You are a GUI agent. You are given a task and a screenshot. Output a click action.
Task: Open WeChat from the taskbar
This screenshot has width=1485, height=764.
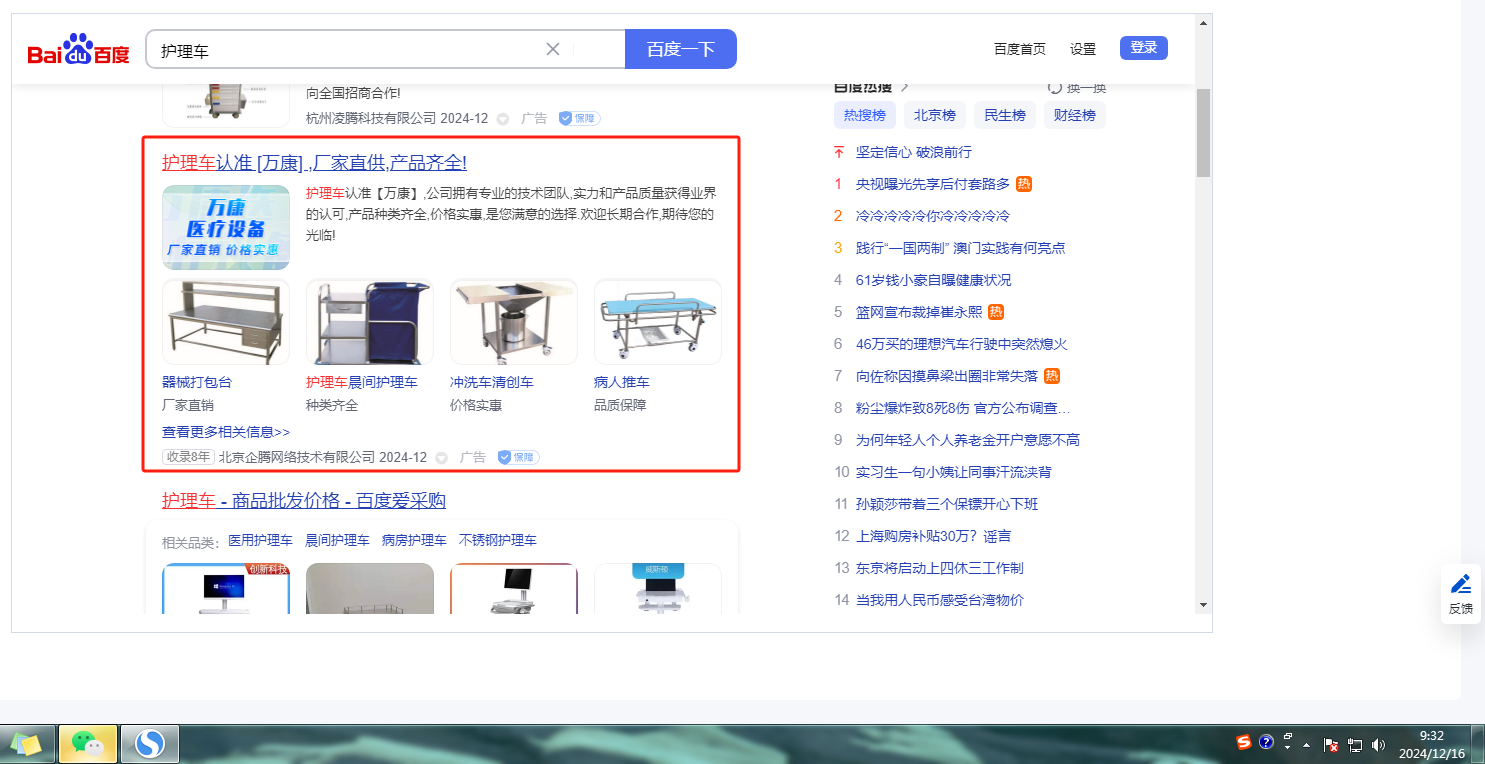pos(88,744)
